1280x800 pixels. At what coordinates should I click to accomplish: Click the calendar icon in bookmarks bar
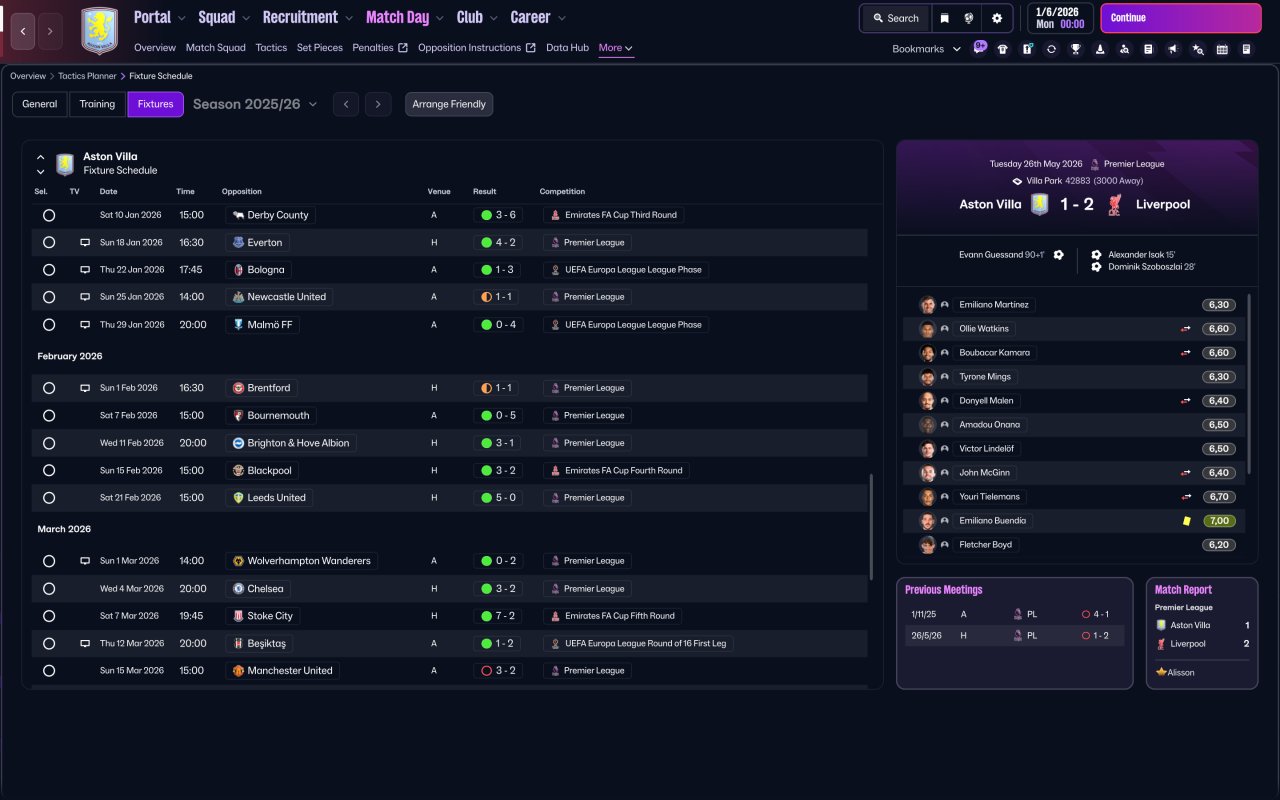1222,49
